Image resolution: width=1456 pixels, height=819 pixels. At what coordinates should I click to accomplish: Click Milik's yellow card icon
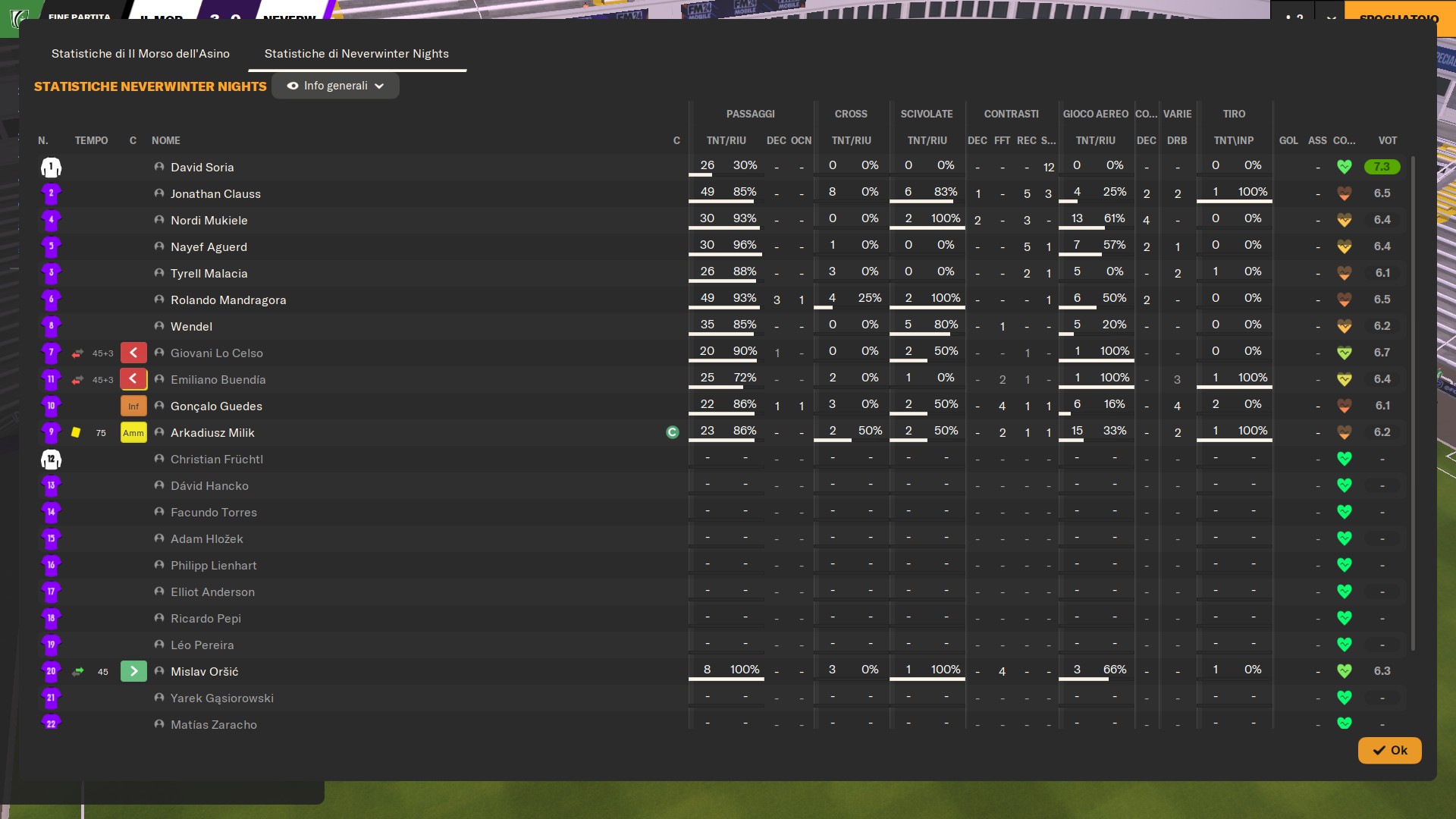pos(76,432)
